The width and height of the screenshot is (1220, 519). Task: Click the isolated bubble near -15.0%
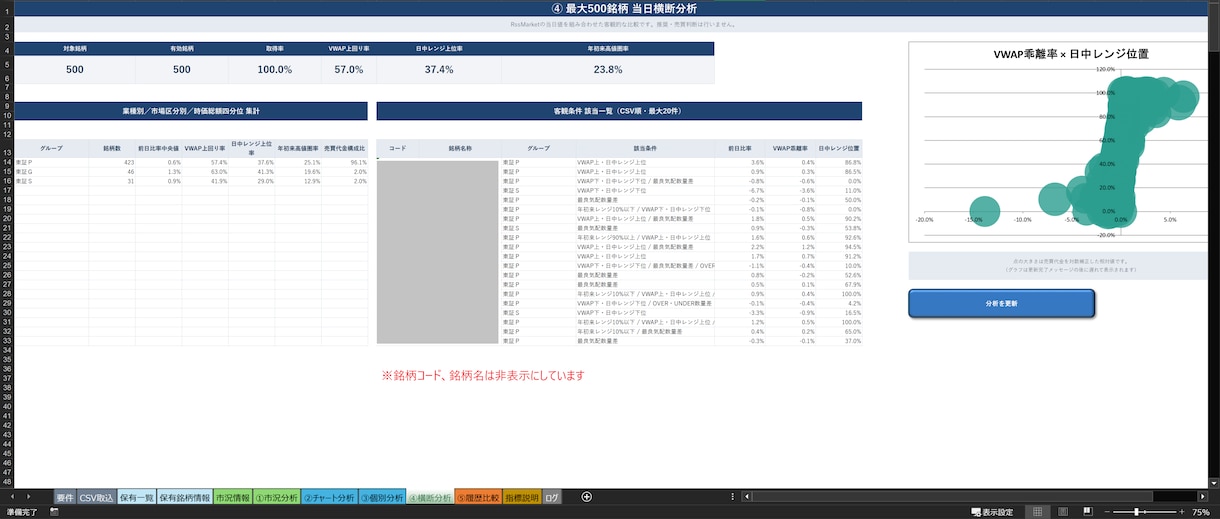tap(983, 211)
